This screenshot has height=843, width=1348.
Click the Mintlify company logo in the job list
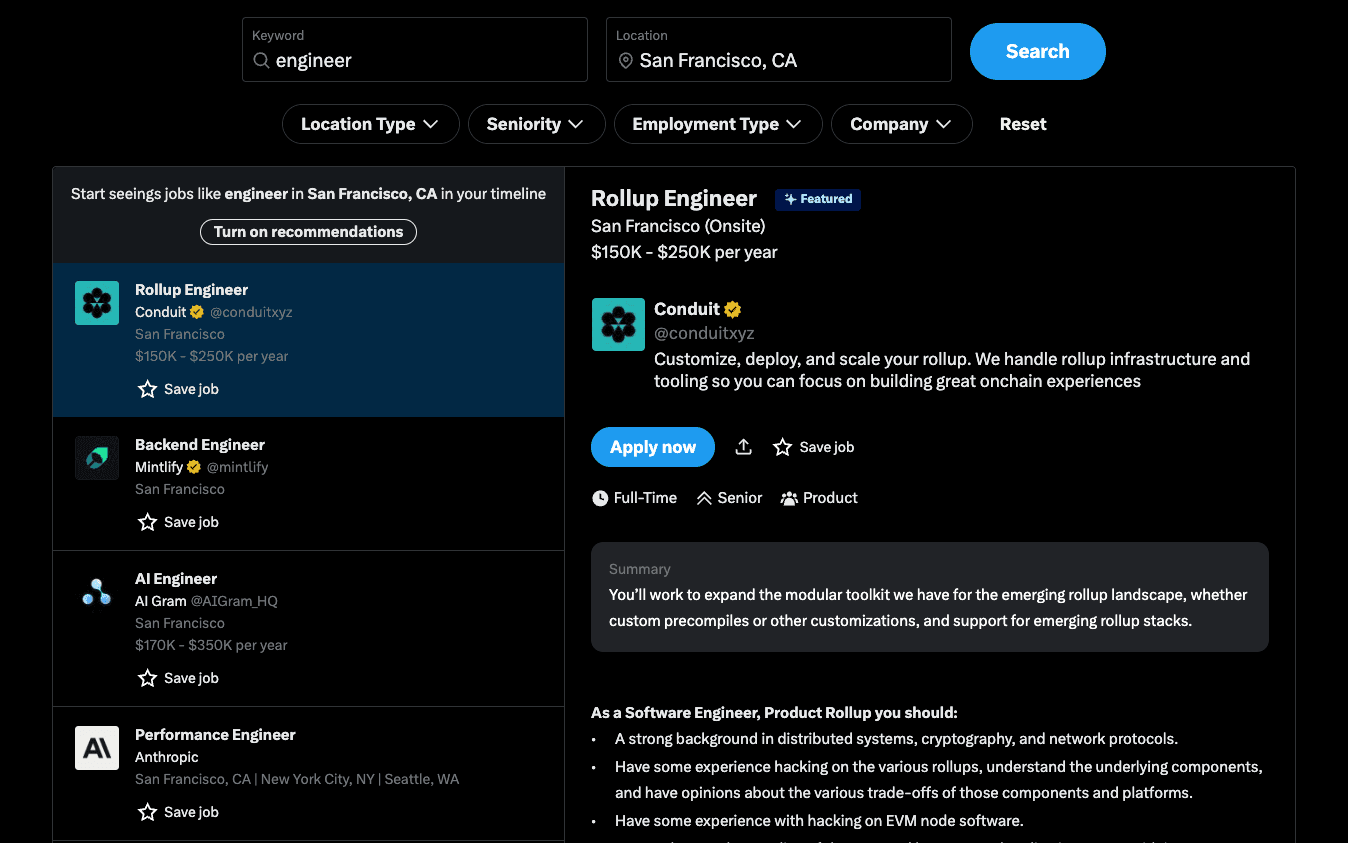pos(97,458)
